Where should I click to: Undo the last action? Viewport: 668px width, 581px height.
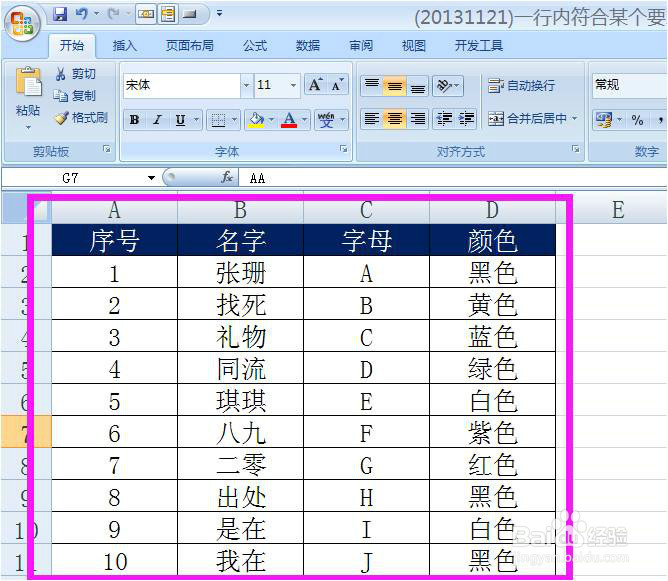pyautogui.click(x=81, y=14)
